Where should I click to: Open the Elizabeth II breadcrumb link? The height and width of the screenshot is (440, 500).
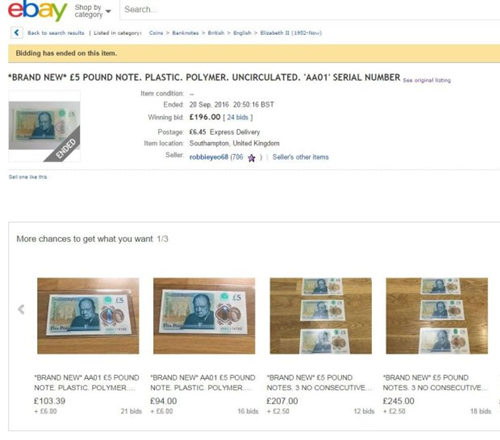pos(291,33)
